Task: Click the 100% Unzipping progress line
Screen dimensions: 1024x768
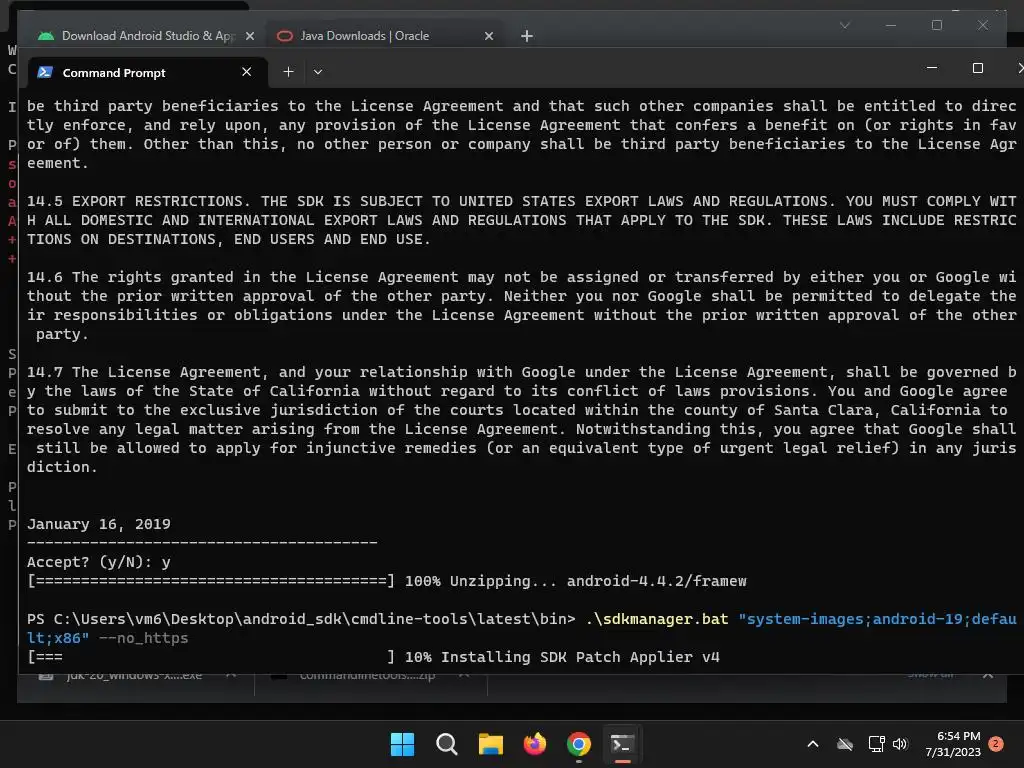Action: click(387, 581)
